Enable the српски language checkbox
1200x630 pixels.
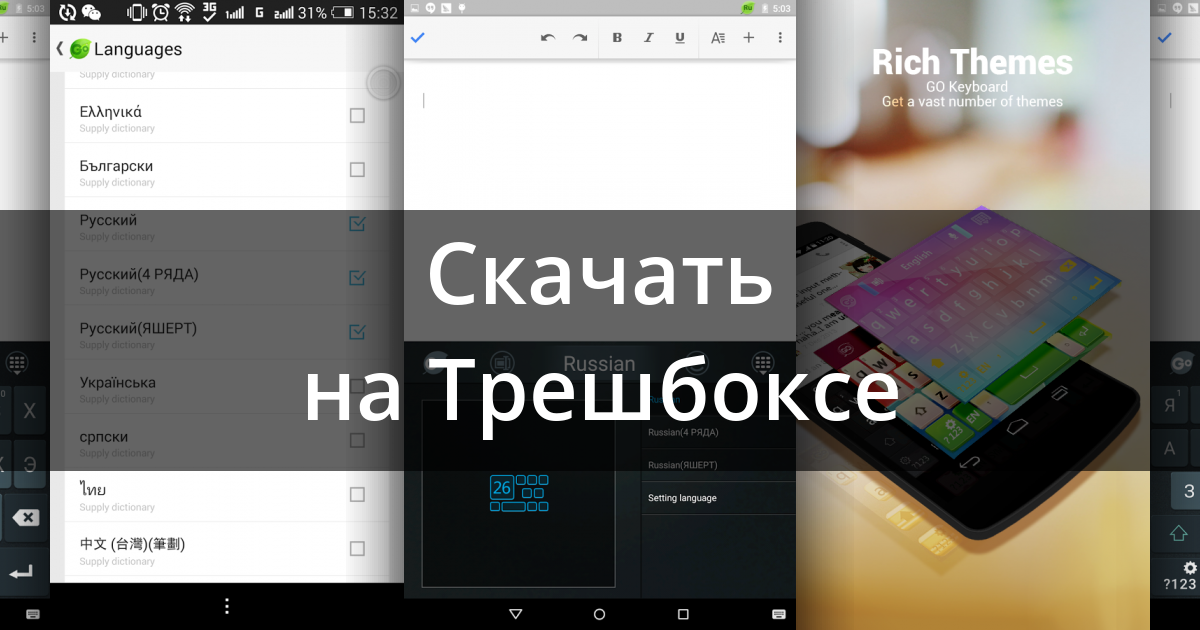click(x=357, y=440)
